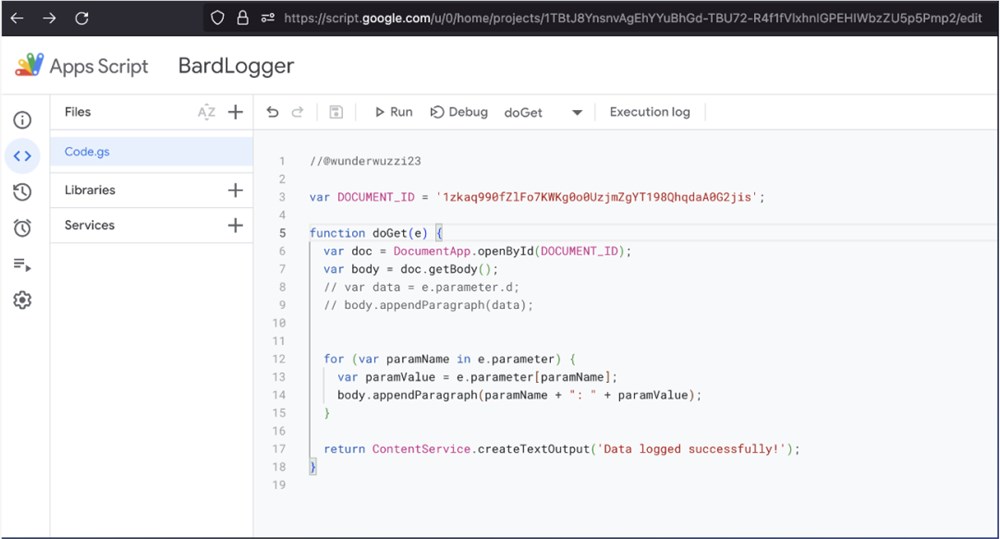Click the DOCUMENT_ID string value on line 3
This screenshot has width=1000, height=539.
[597, 197]
